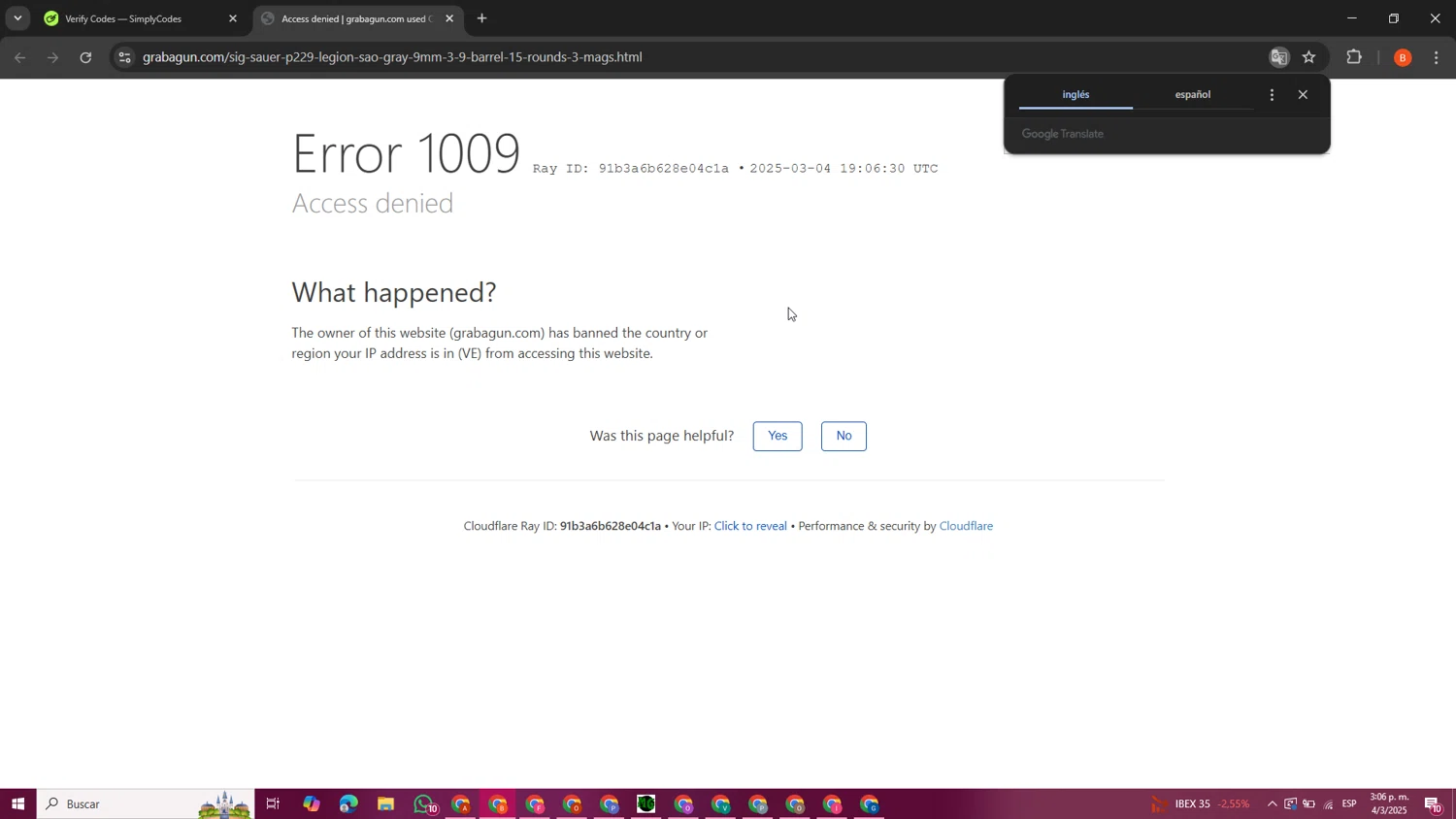Bookmark this page with the star icon
Image resolution: width=1456 pixels, height=819 pixels.
(1309, 57)
